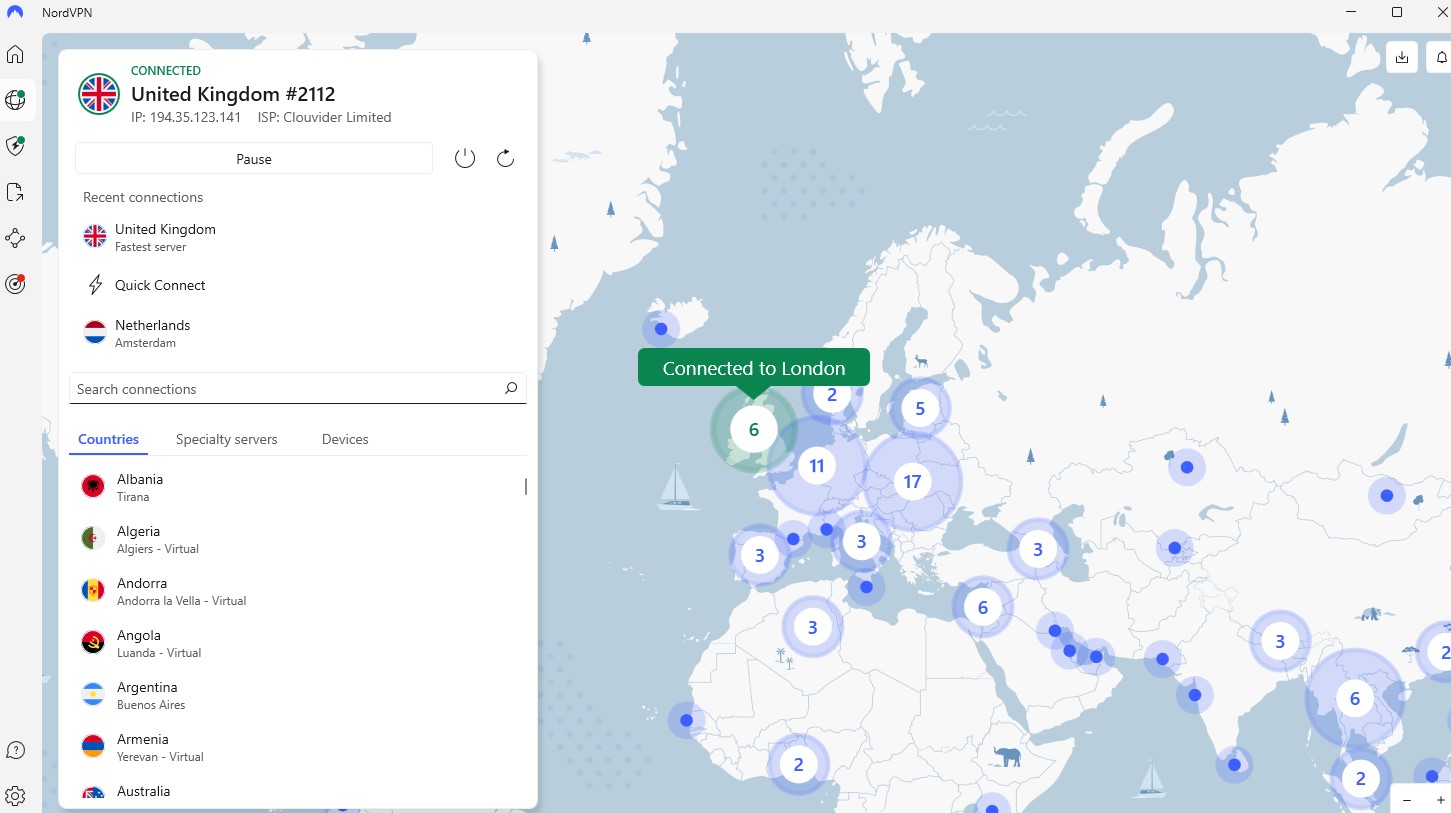Switch to the Countries tab

(x=108, y=439)
